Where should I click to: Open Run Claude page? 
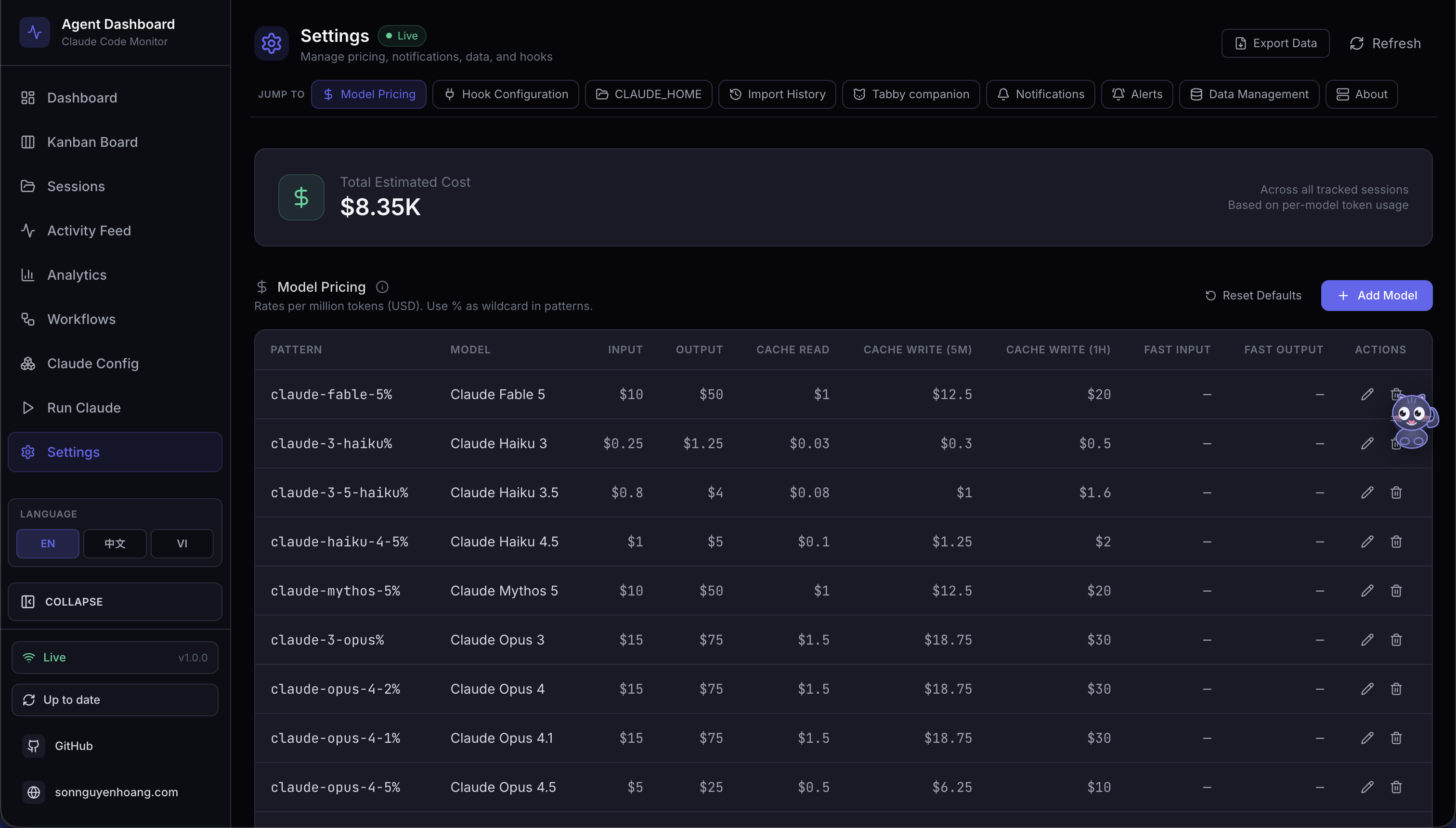click(115, 408)
